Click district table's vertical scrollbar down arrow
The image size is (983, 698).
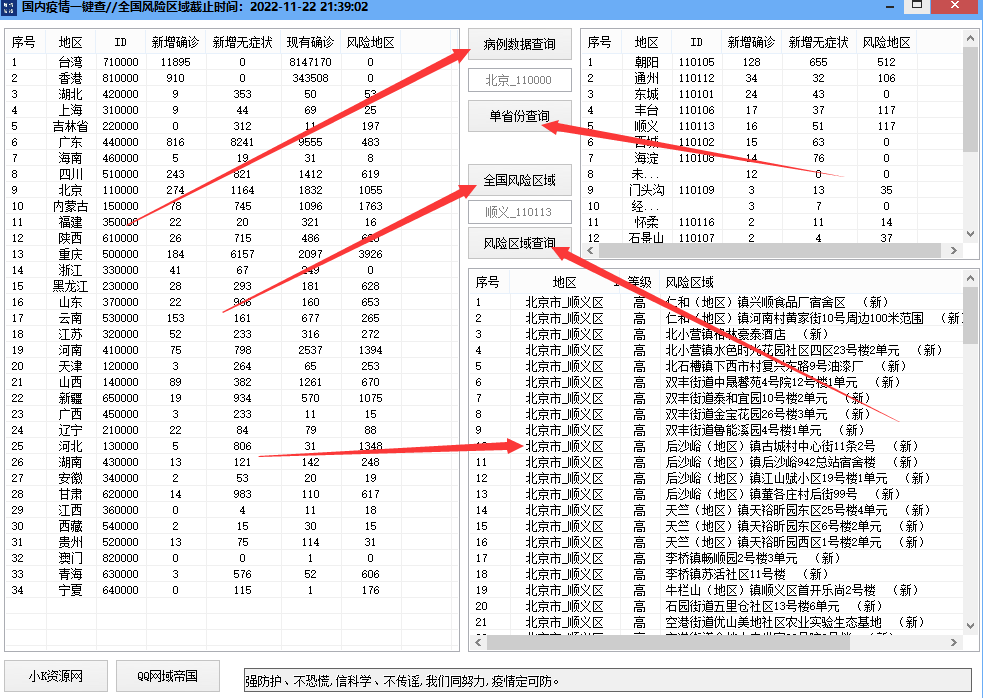click(x=970, y=234)
